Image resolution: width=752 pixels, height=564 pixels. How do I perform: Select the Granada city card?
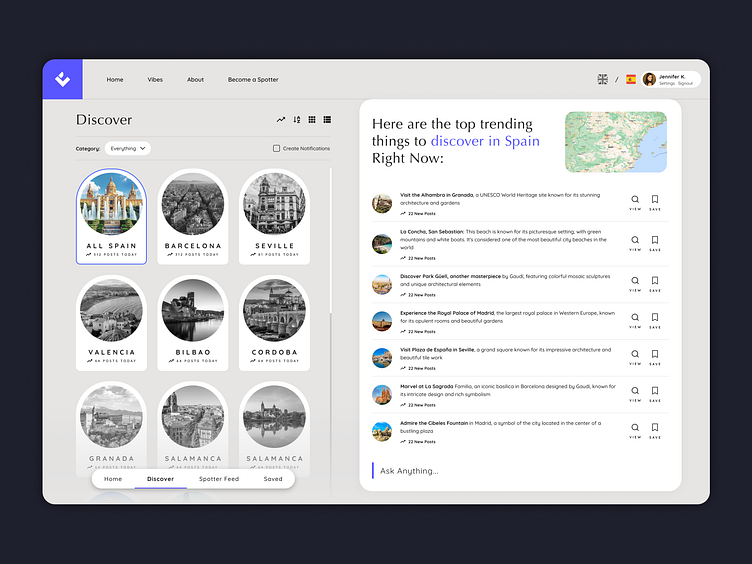[111, 427]
